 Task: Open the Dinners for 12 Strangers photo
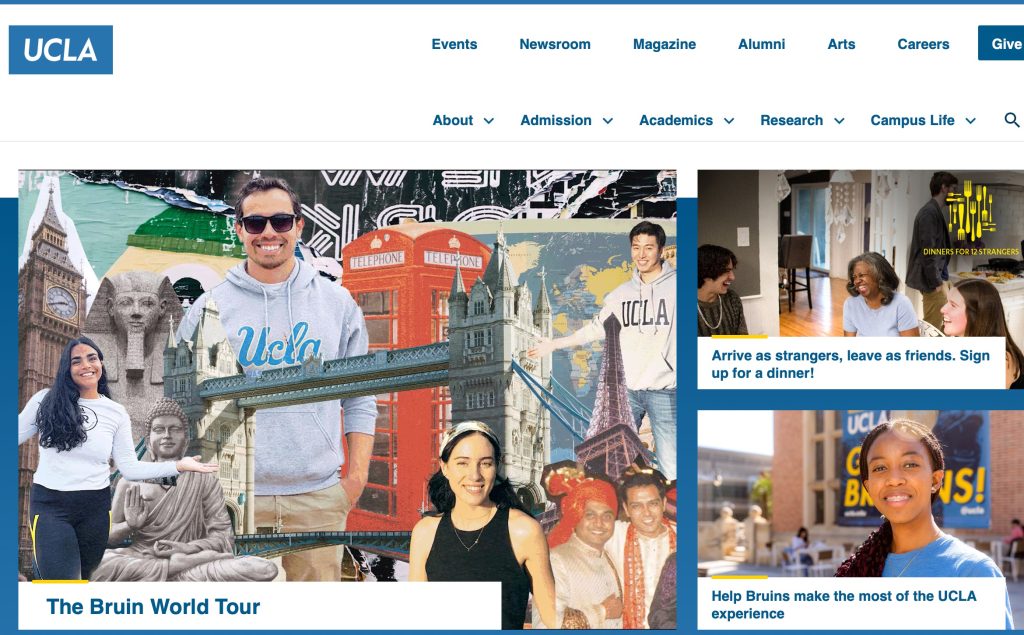pos(861,253)
